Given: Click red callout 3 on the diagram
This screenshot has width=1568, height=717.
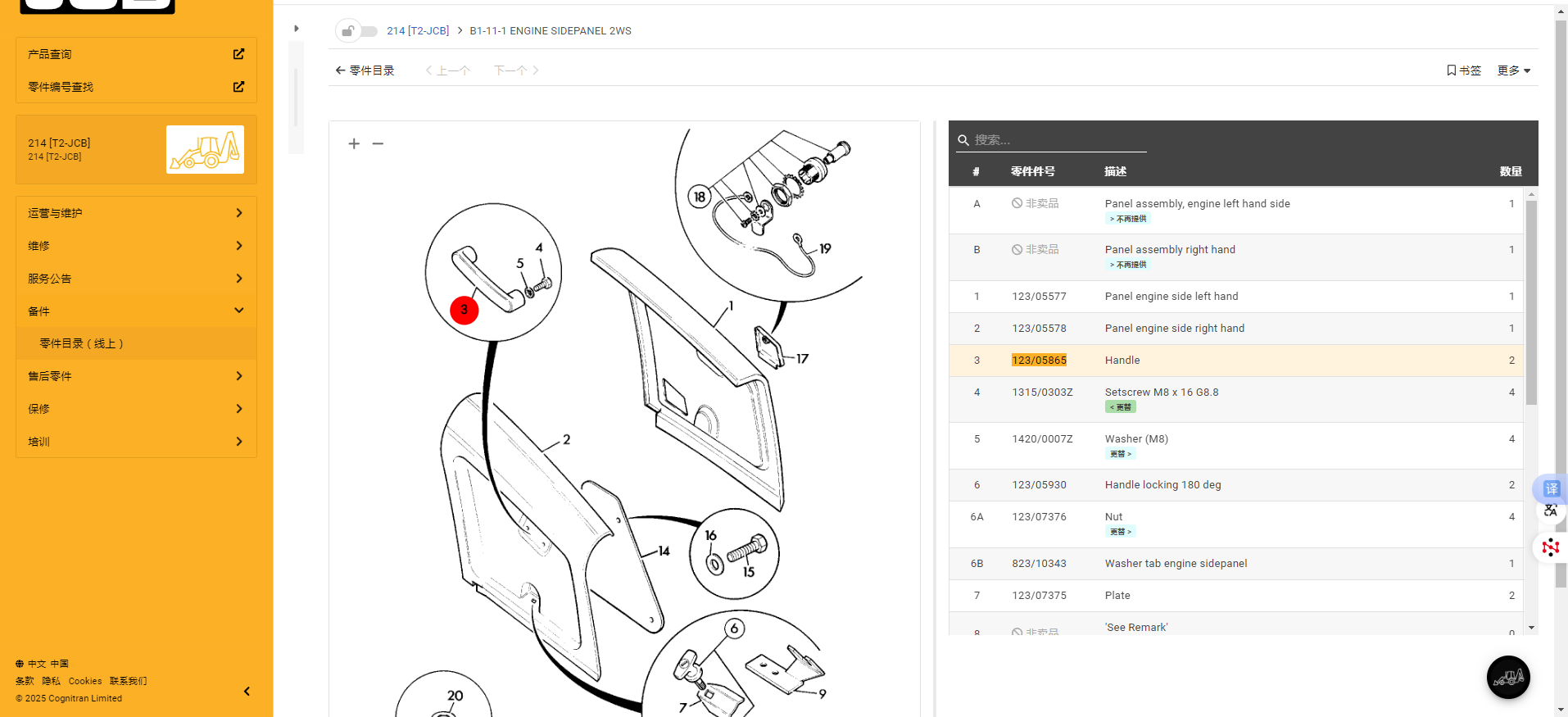Looking at the screenshot, I should pyautogui.click(x=464, y=310).
